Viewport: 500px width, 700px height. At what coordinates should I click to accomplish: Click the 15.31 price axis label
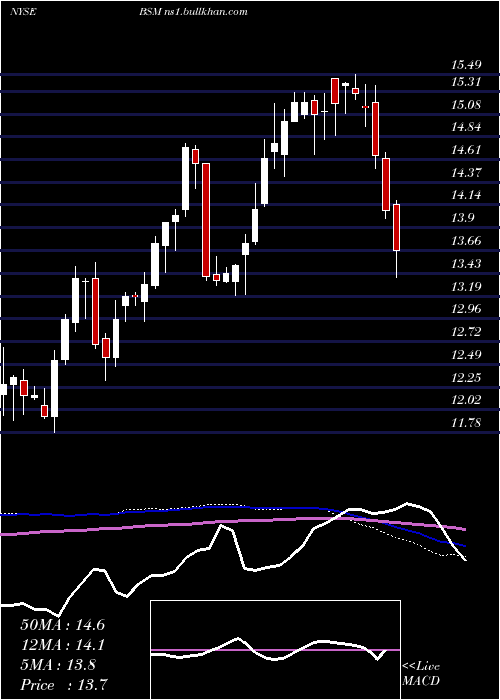466,82
